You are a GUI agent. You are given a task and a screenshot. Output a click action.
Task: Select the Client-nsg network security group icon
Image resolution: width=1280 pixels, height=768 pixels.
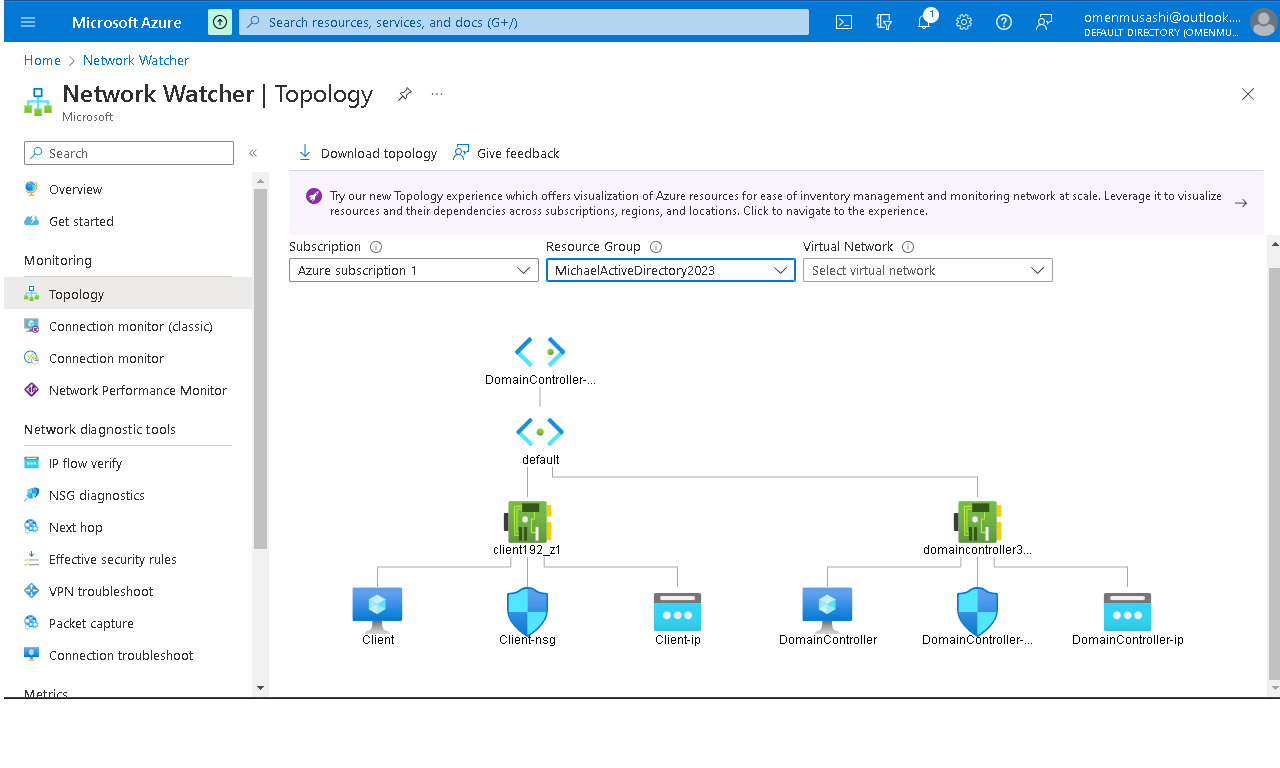click(527, 610)
